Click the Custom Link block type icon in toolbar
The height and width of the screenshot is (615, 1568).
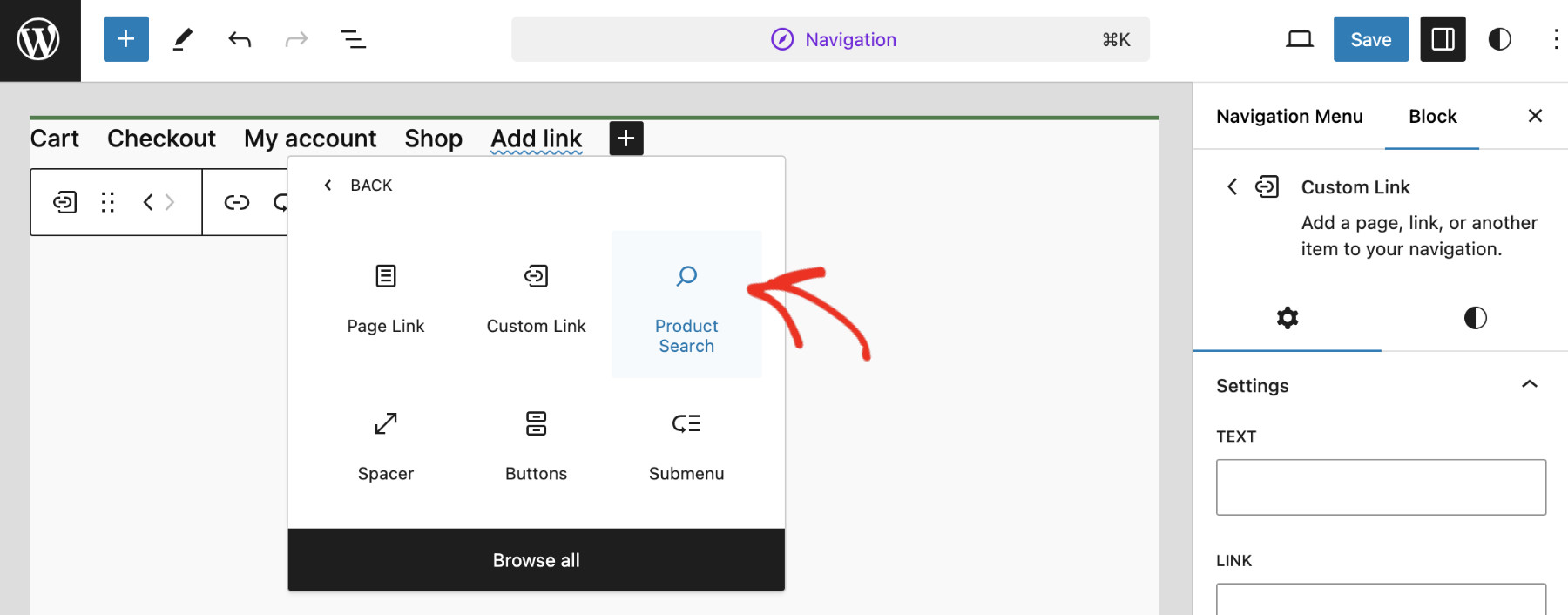click(x=65, y=202)
